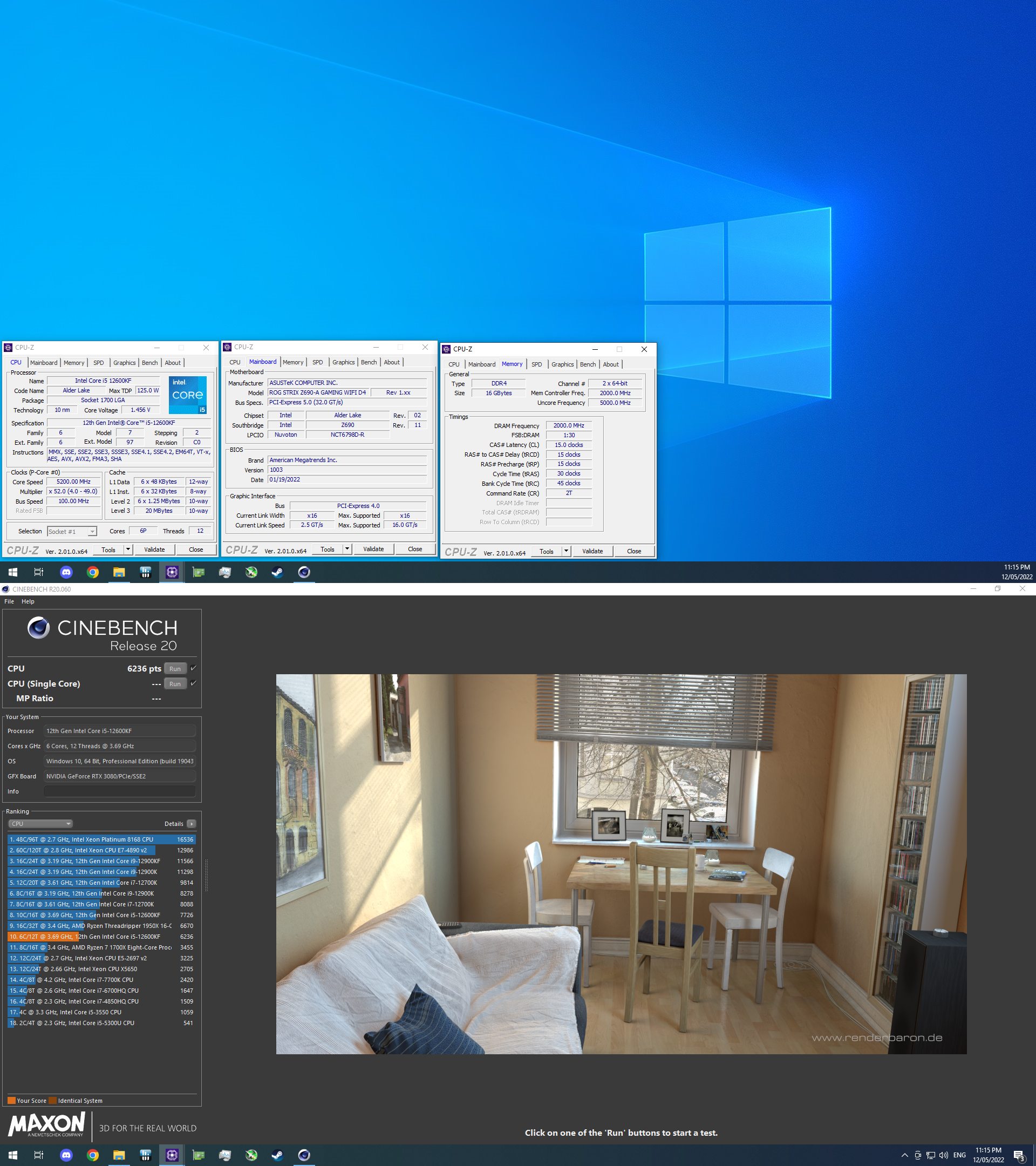Select ranking row 10 with score 6236

click(x=101, y=937)
